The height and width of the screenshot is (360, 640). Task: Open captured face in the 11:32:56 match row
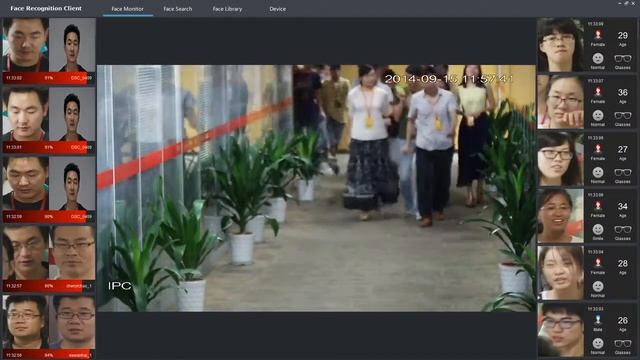[26, 322]
